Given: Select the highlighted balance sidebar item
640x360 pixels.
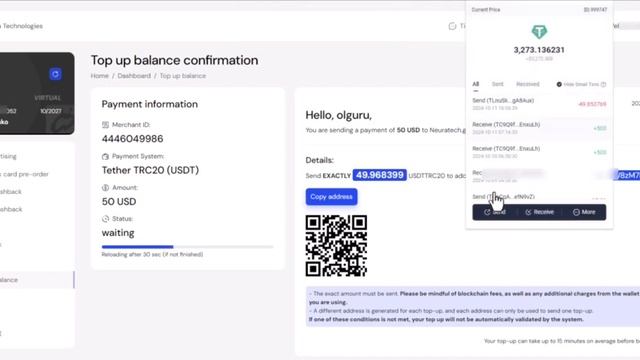Looking at the screenshot, I should tap(37, 280).
